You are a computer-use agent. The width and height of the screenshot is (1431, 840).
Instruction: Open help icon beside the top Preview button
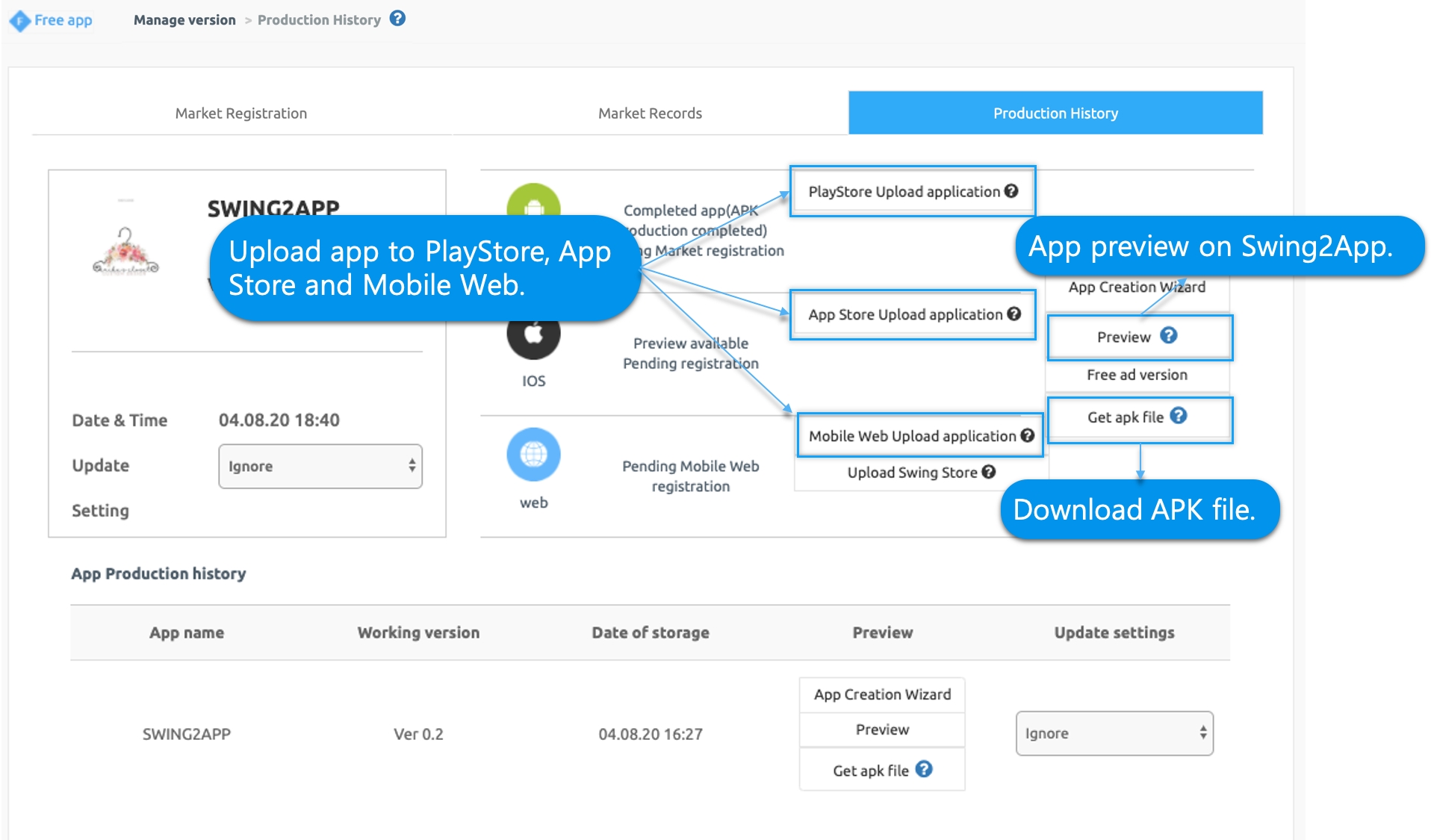pos(1169,335)
